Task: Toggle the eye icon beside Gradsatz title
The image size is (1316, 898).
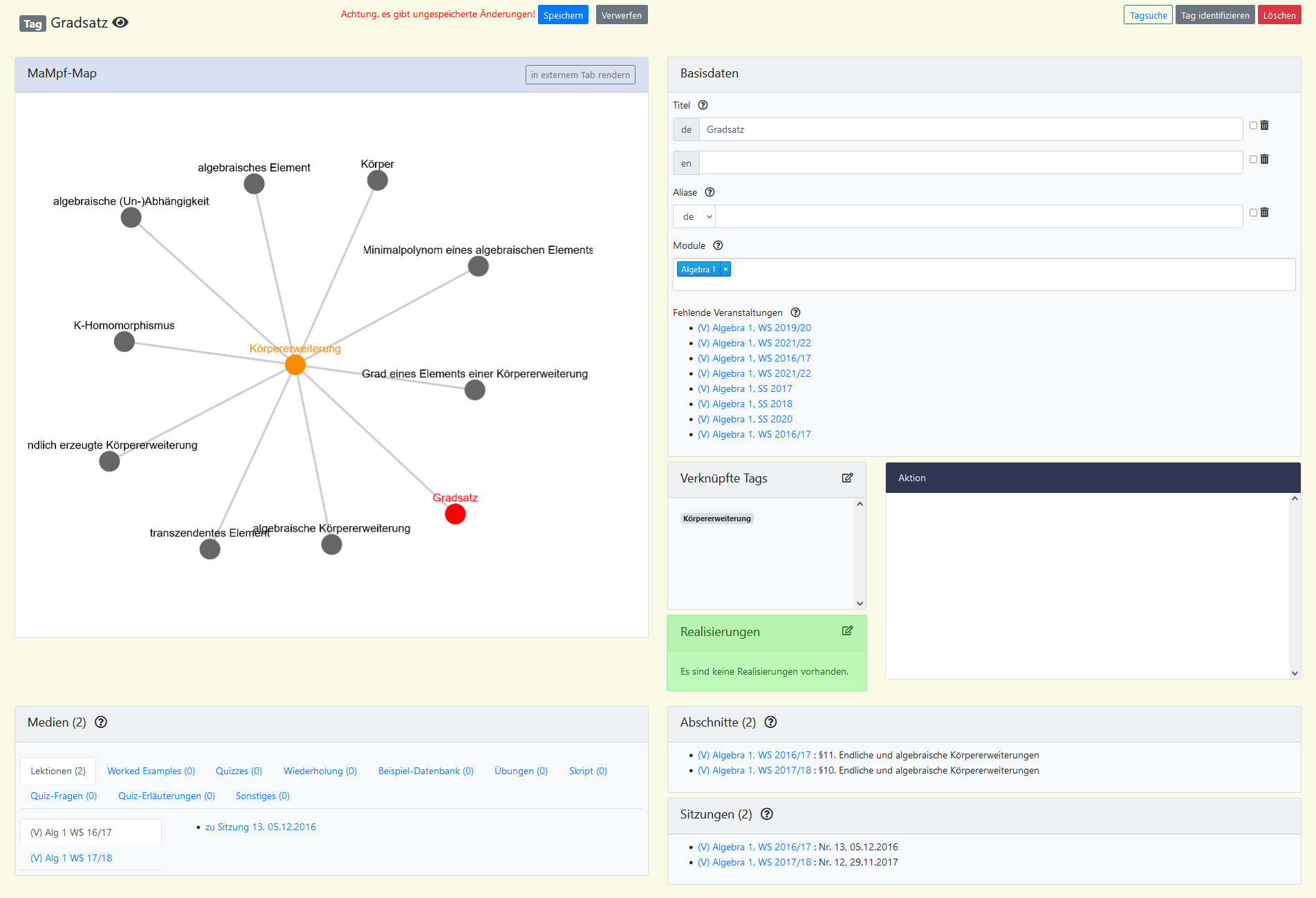Action: click(120, 22)
